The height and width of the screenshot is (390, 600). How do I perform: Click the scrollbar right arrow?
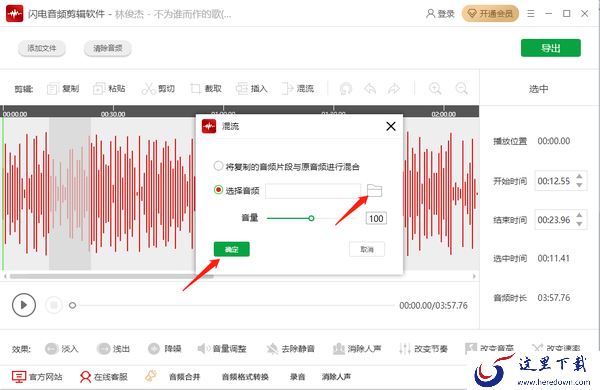tap(474, 276)
